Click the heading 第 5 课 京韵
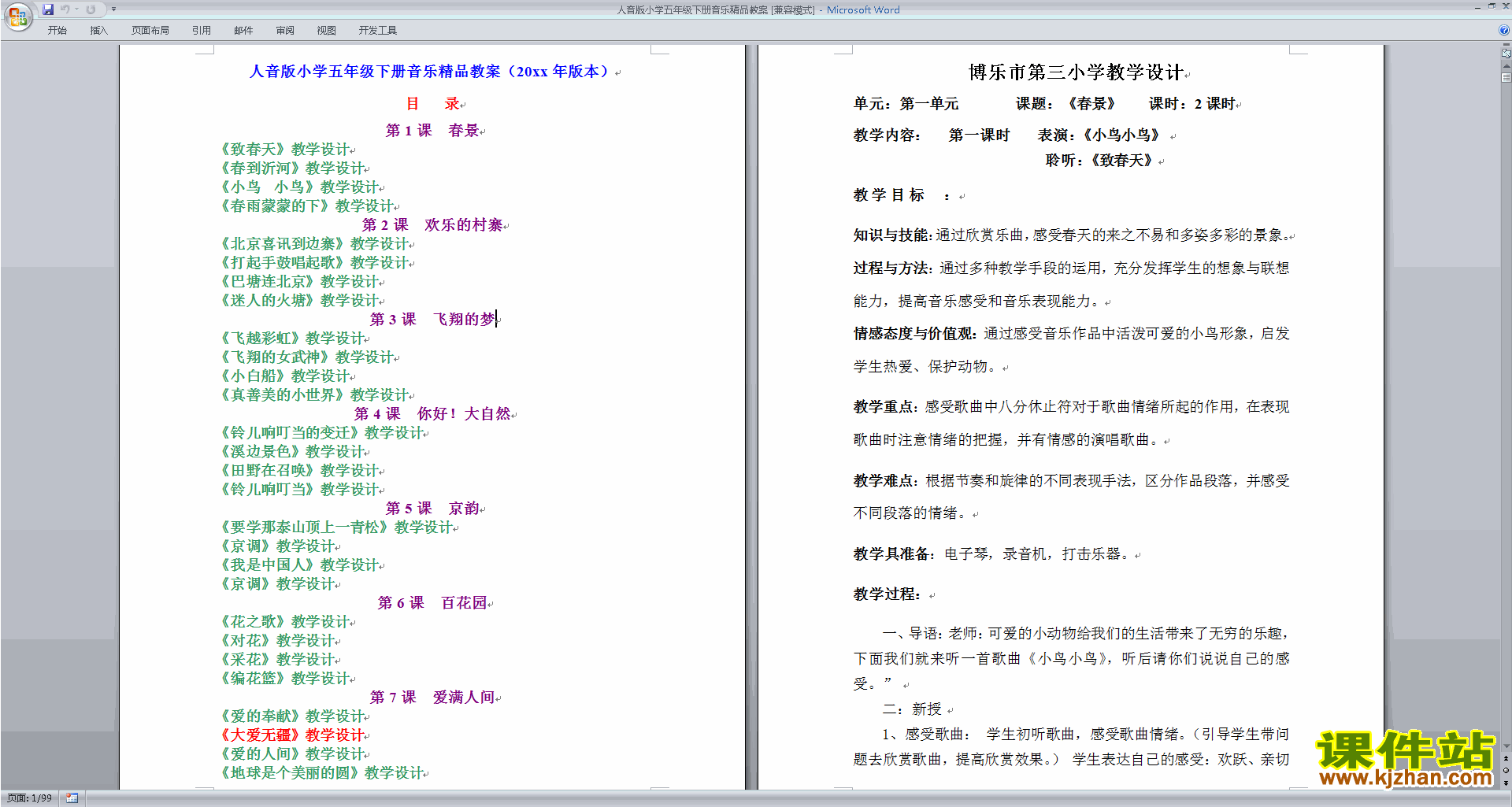This screenshot has width=1512, height=807. [432, 509]
